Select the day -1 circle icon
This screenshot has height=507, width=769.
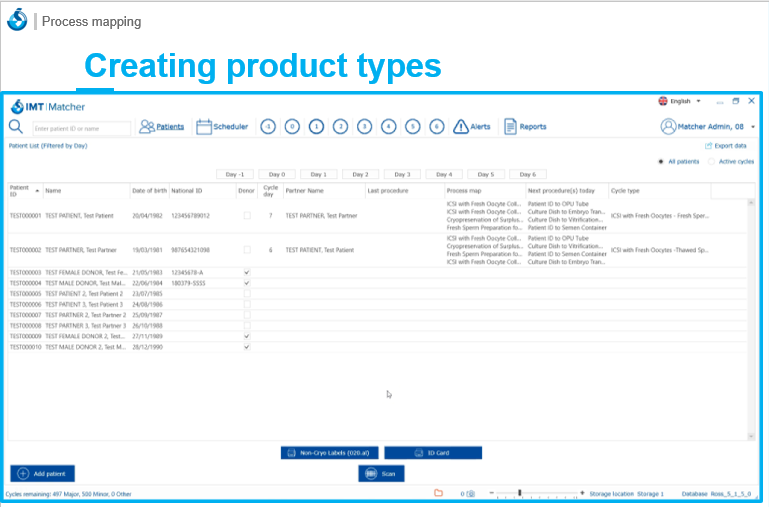click(268, 127)
